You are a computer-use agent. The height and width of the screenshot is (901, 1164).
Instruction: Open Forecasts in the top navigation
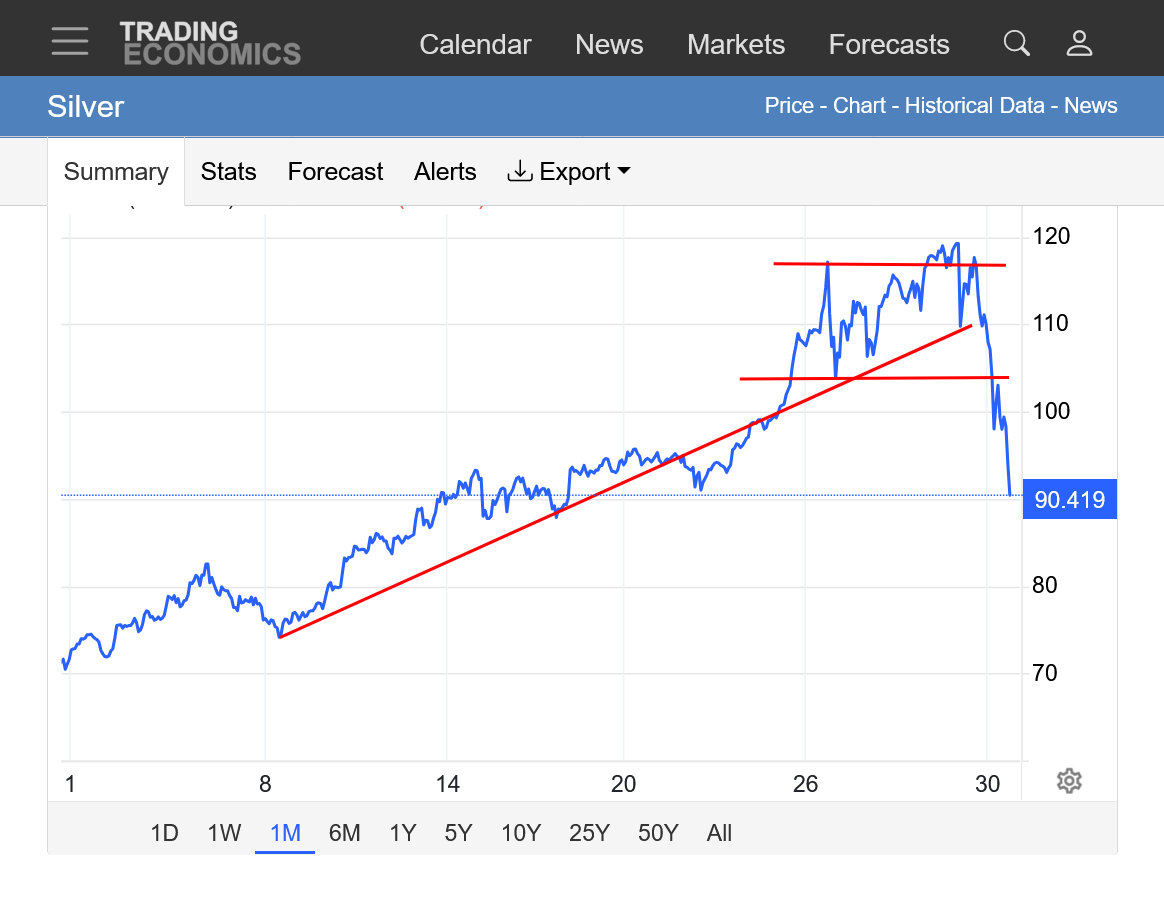[x=889, y=45]
